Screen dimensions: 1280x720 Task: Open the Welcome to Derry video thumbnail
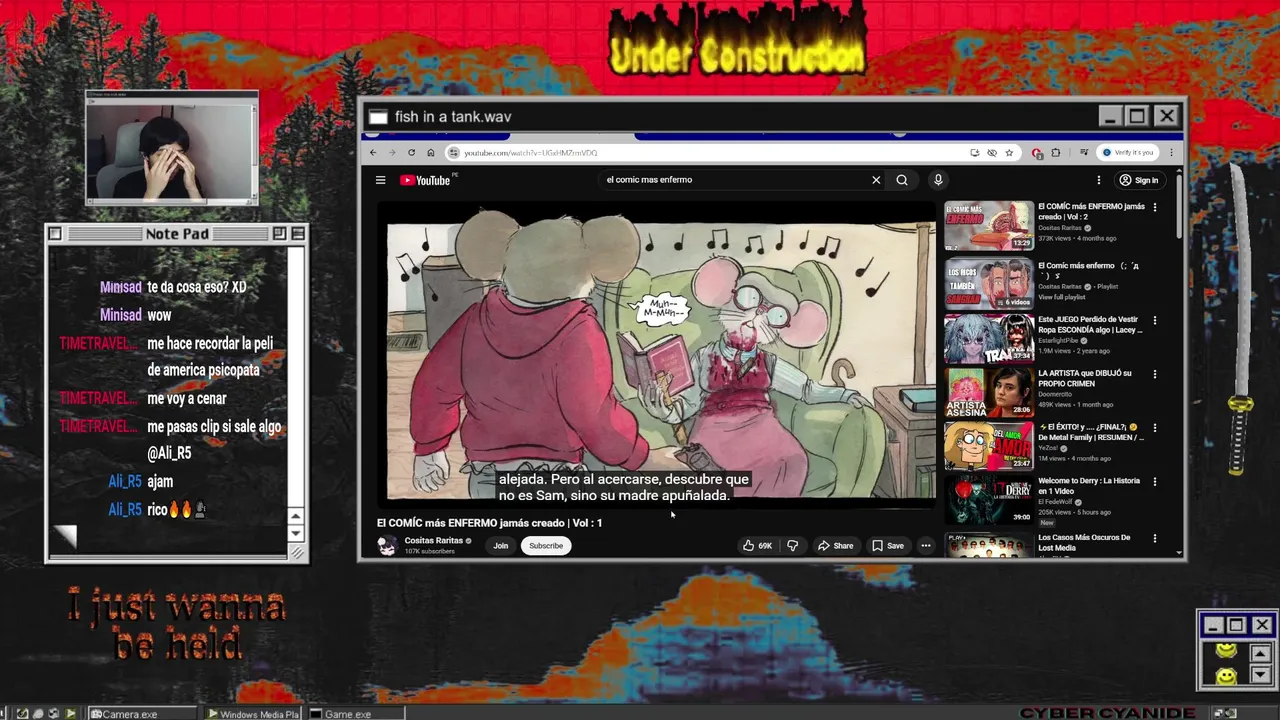989,499
